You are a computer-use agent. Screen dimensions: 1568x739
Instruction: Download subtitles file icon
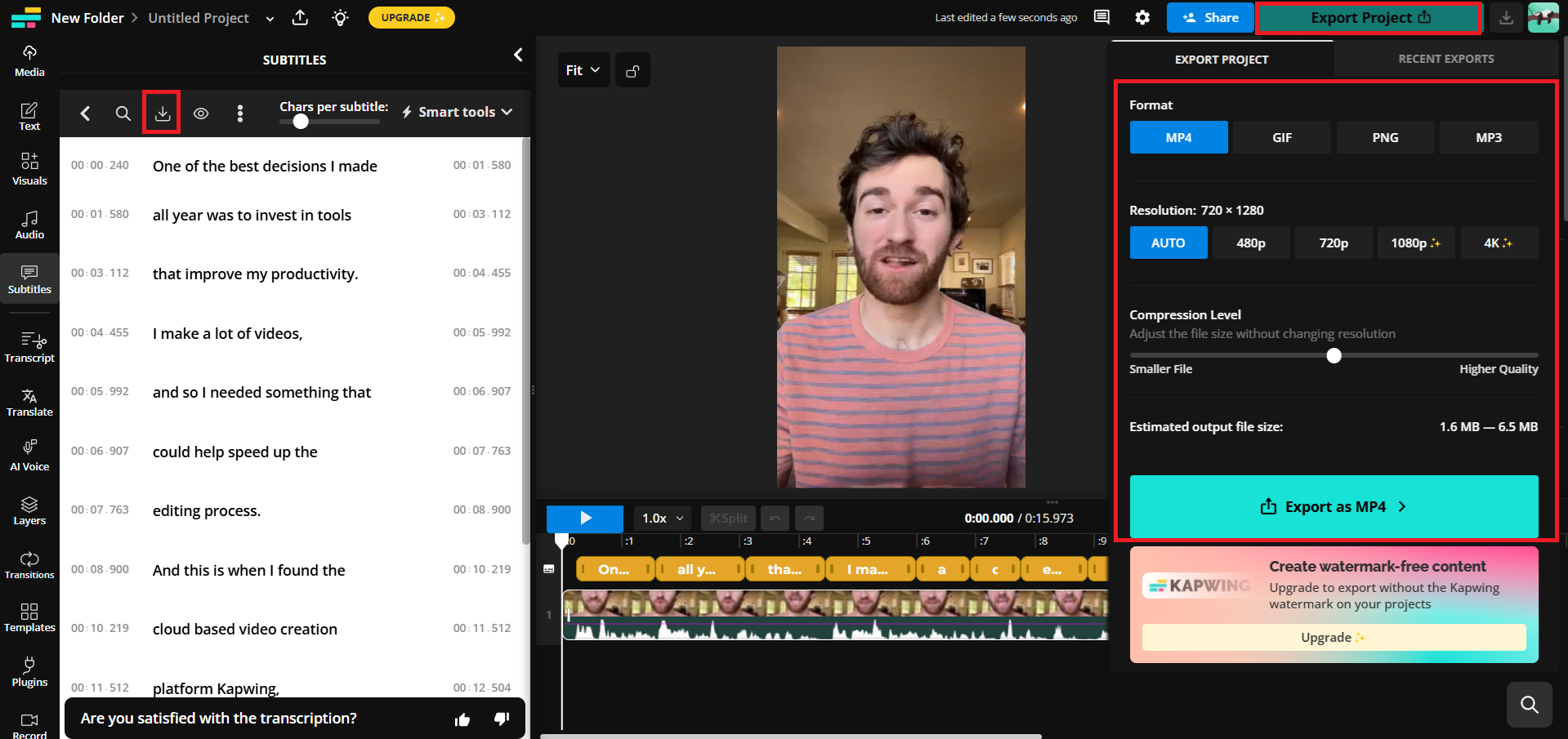[162, 113]
